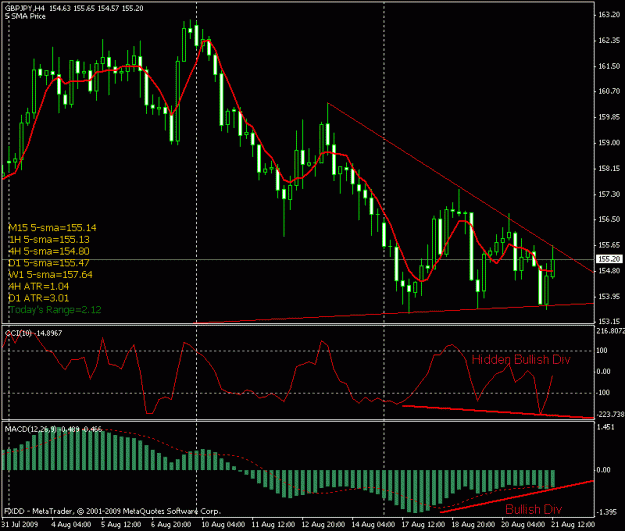625x531 pixels.
Task: Click the '4H ATR=1.04' readout
Action: (x=39, y=286)
